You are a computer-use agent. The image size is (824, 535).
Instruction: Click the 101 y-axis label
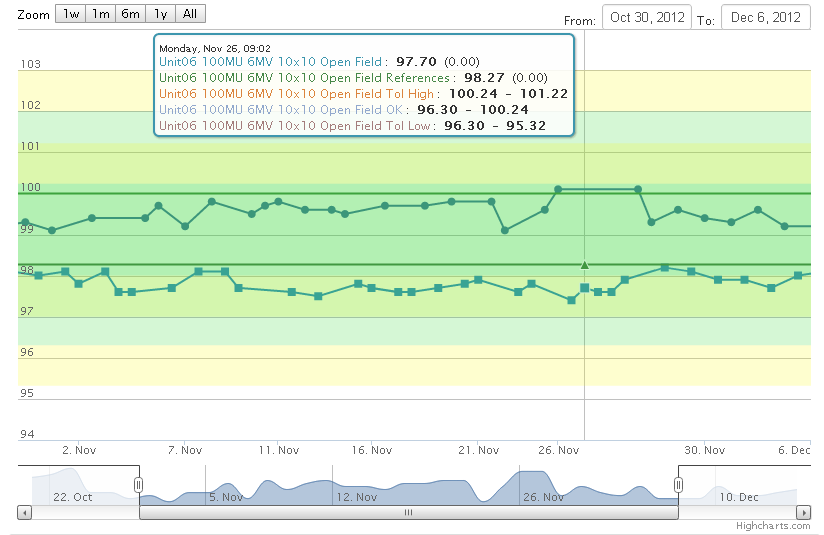pos(30,146)
